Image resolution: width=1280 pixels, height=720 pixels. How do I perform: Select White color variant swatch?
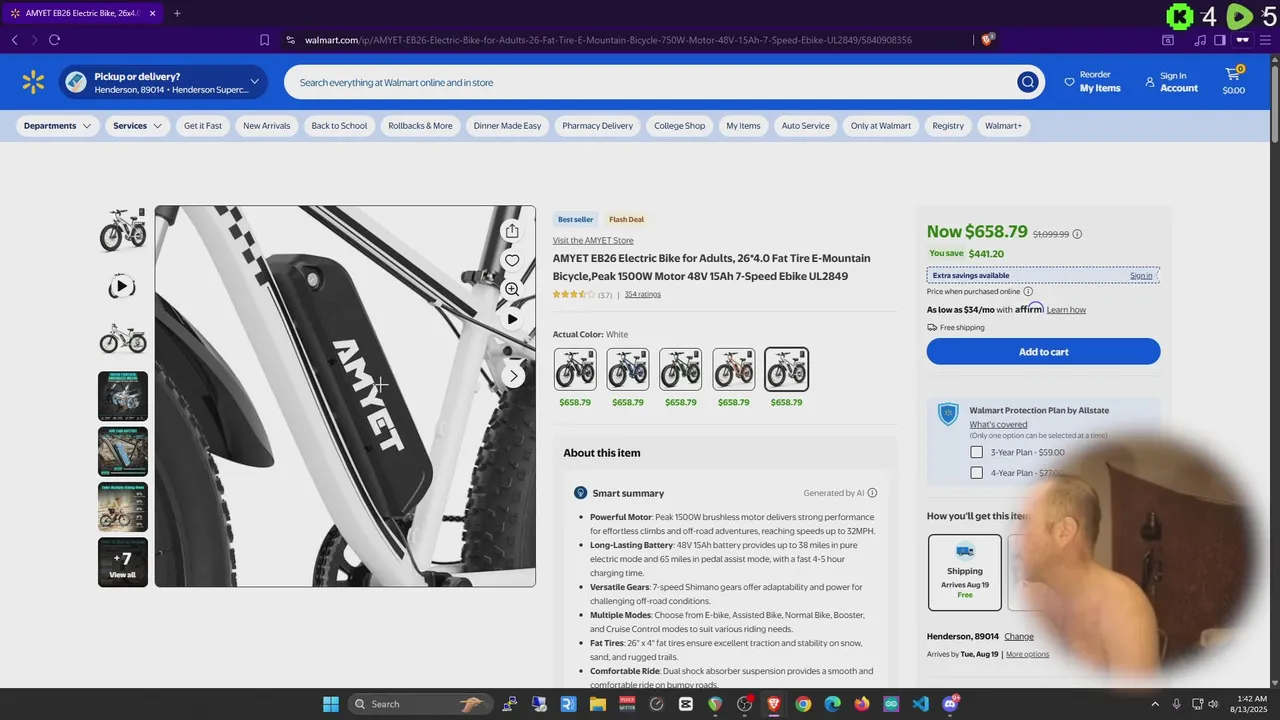786,369
